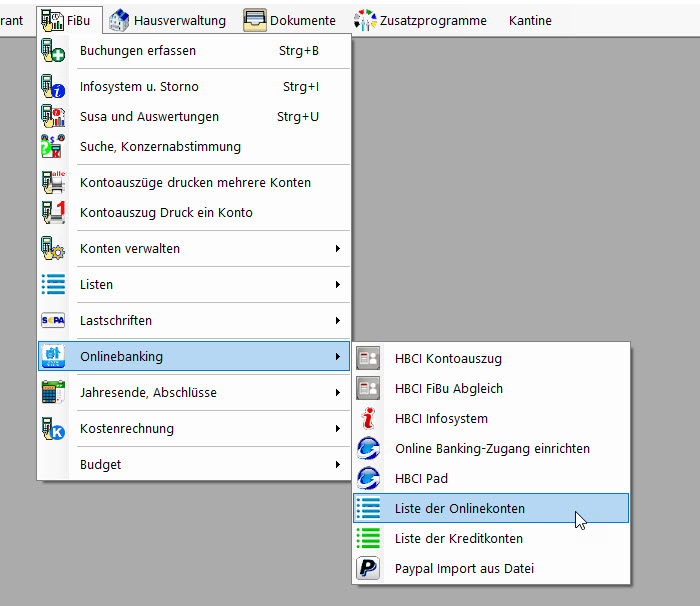Open the Dokumente menu
The width and height of the screenshot is (700, 606).
[x=290, y=21]
